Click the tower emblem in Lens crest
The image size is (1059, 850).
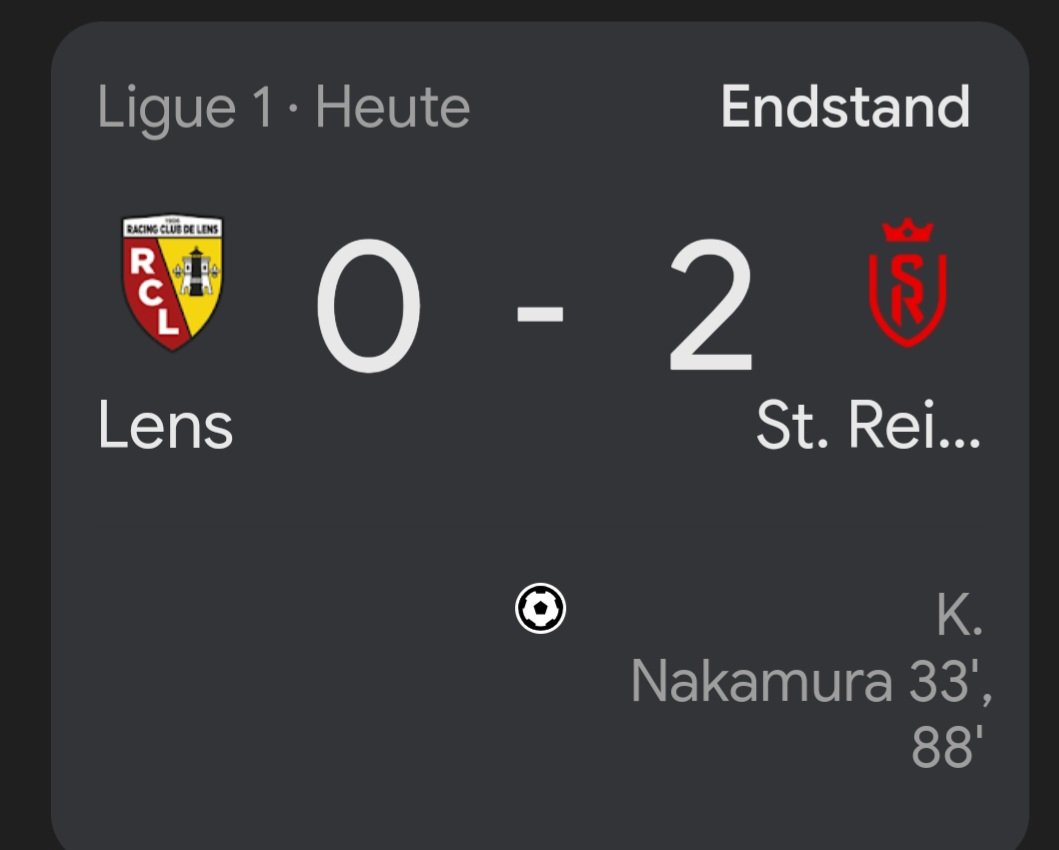[196, 271]
